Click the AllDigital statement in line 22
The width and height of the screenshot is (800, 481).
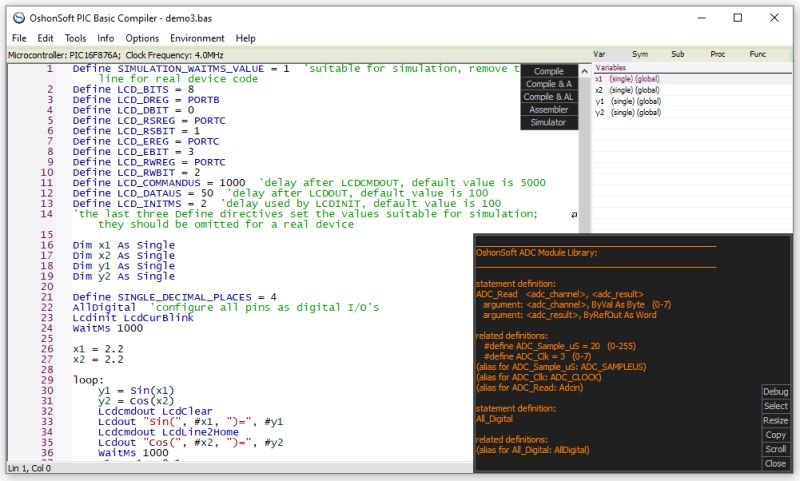pos(104,308)
